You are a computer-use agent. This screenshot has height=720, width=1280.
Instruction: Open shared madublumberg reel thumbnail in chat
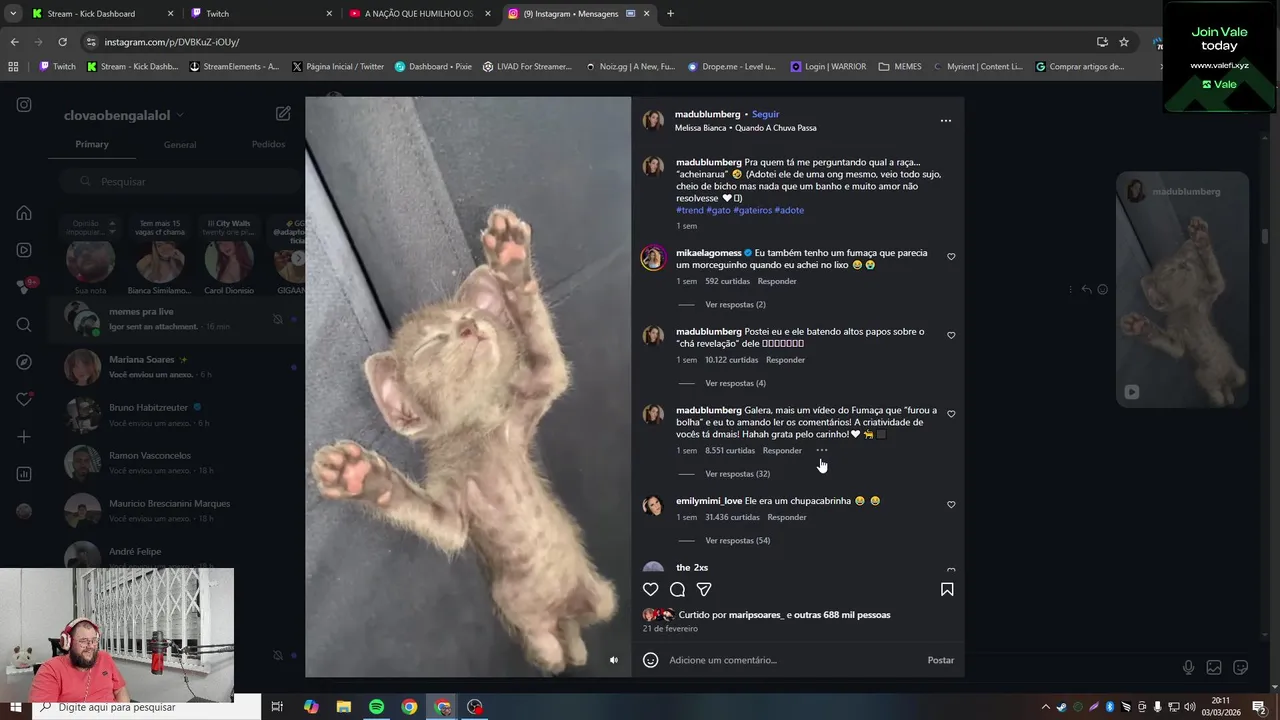(x=1182, y=290)
